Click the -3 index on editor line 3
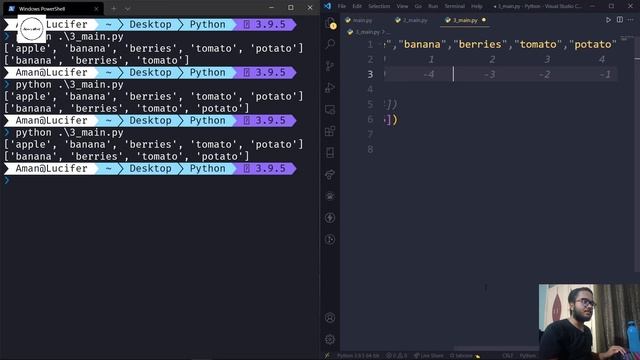Viewport: 640px width, 360px height. coord(489,74)
